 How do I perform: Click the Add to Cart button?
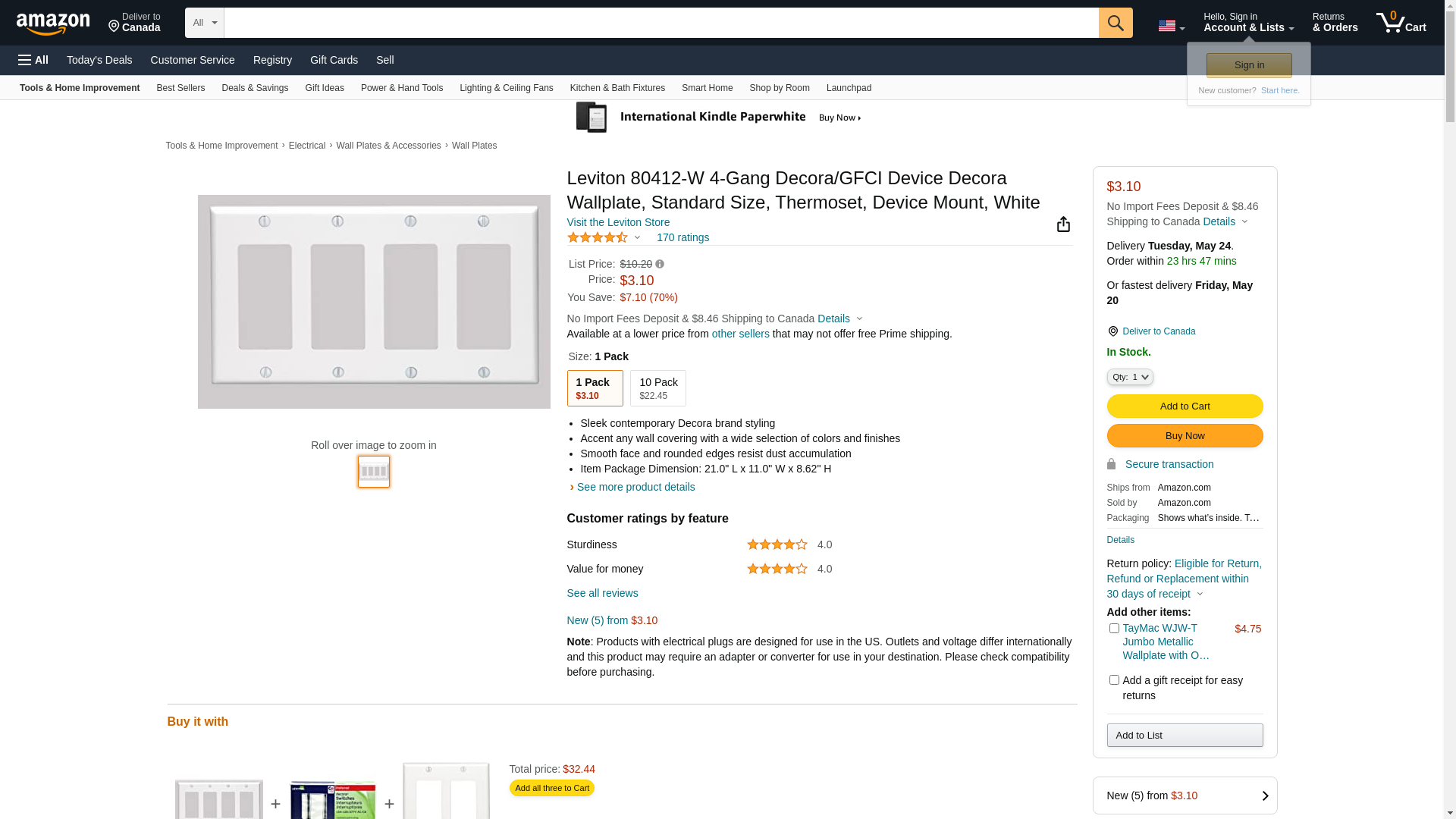[1185, 406]
